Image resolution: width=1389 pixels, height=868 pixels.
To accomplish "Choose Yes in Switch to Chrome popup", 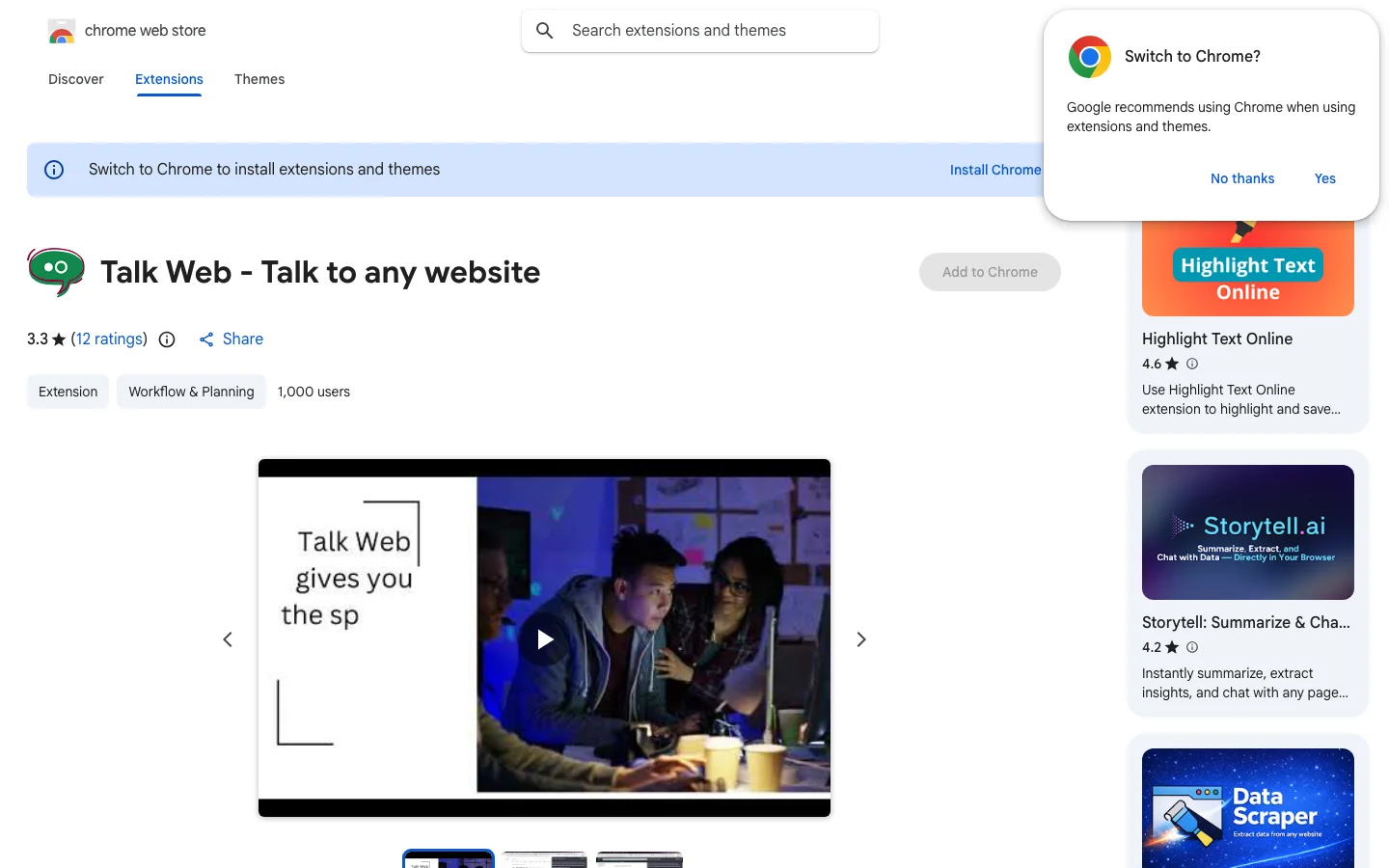I will [x=1325, y=178].
